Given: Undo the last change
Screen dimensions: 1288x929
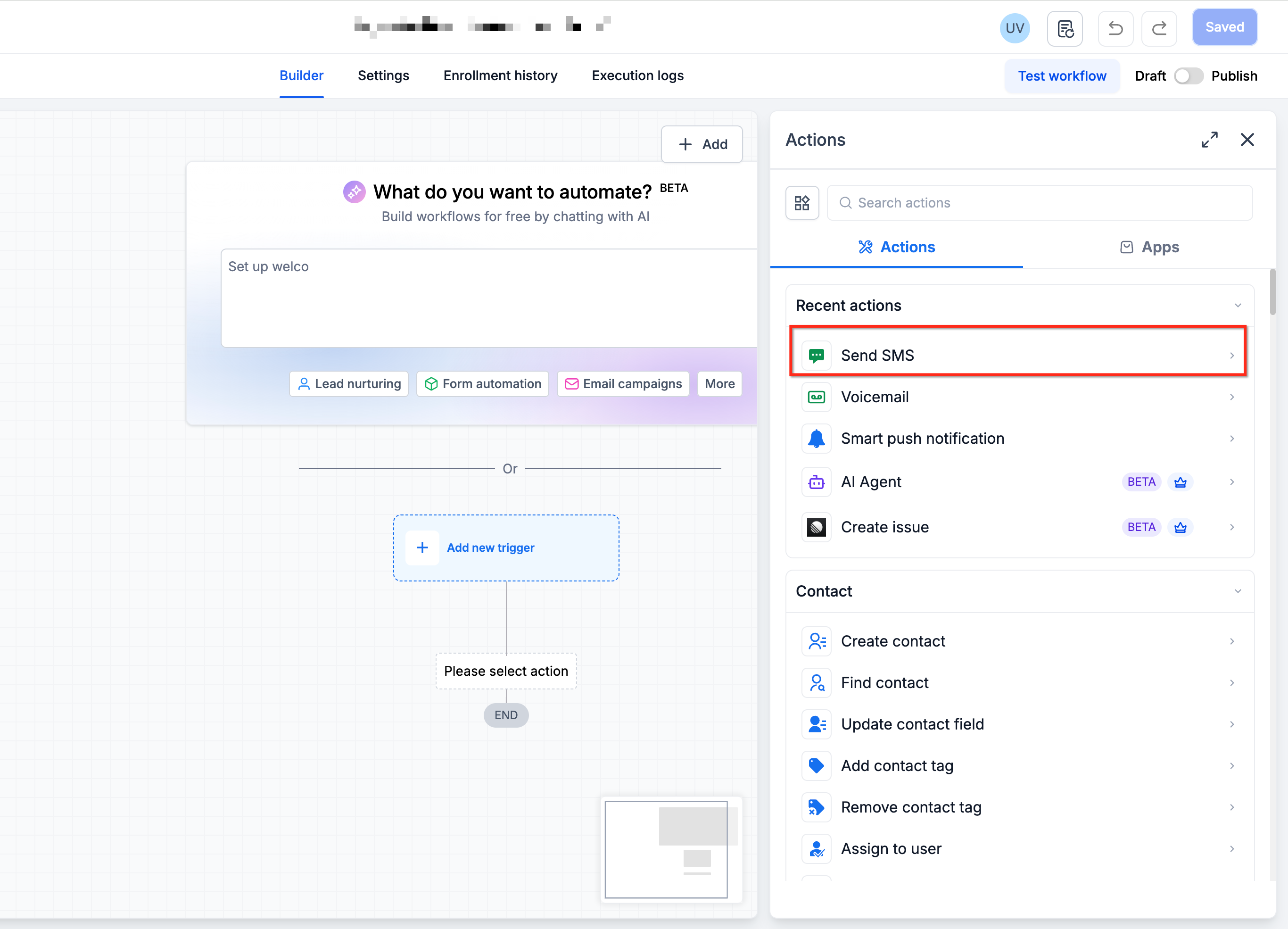Looking at the screenshot, I should point(1115,28).
